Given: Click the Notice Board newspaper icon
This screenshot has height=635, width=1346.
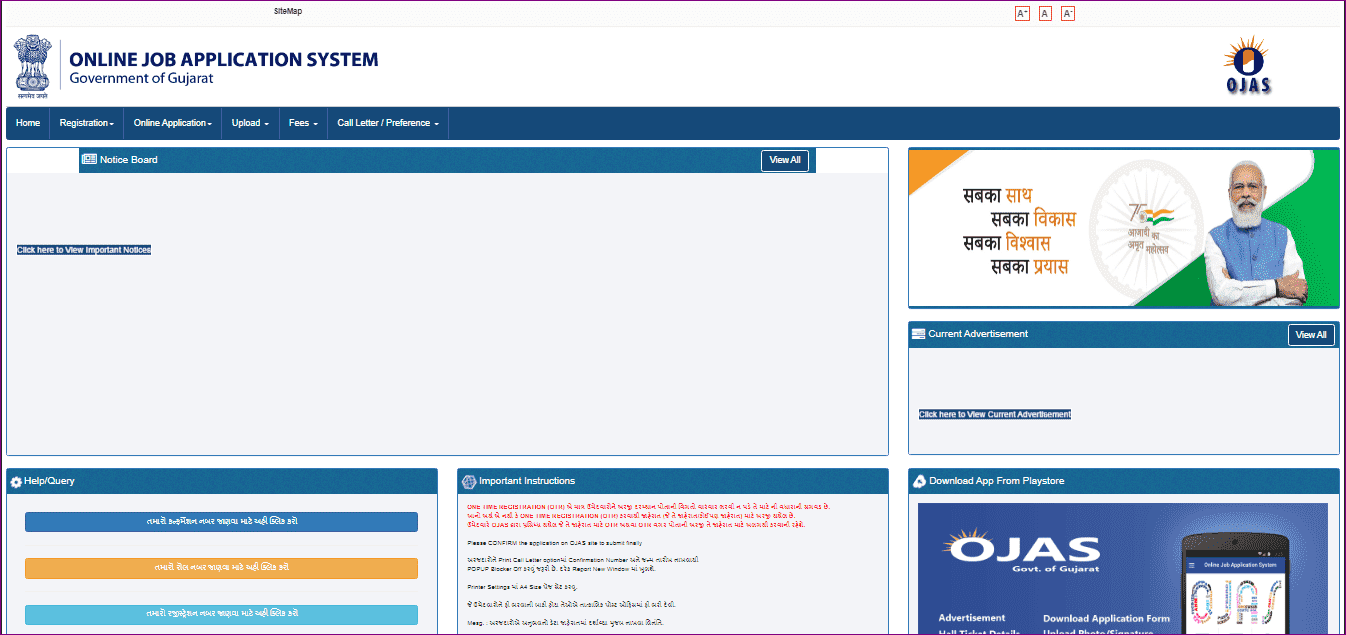Looking at the screenshot, I should (x=89, y=160).
